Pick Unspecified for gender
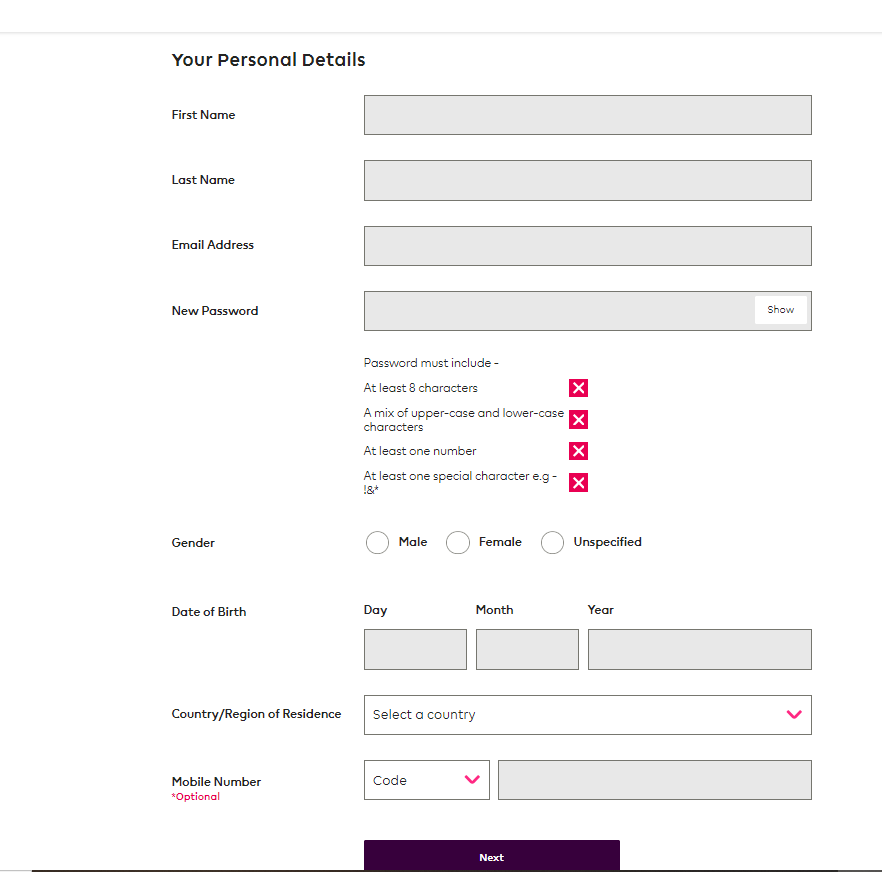The image size is (882, 872). click(552, 543)
